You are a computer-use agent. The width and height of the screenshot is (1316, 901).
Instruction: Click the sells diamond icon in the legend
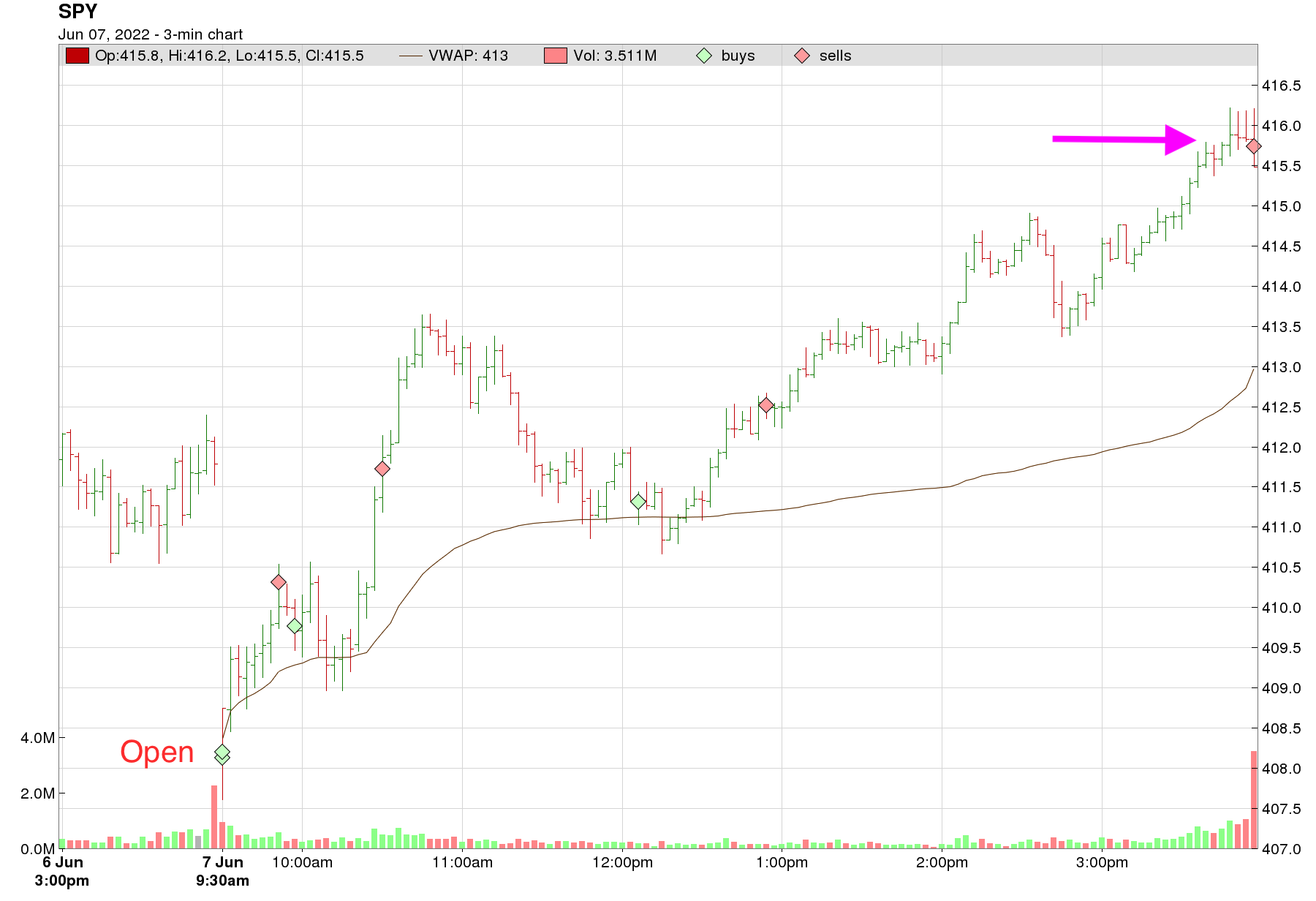pyautogui.click(x=802, y=56)
